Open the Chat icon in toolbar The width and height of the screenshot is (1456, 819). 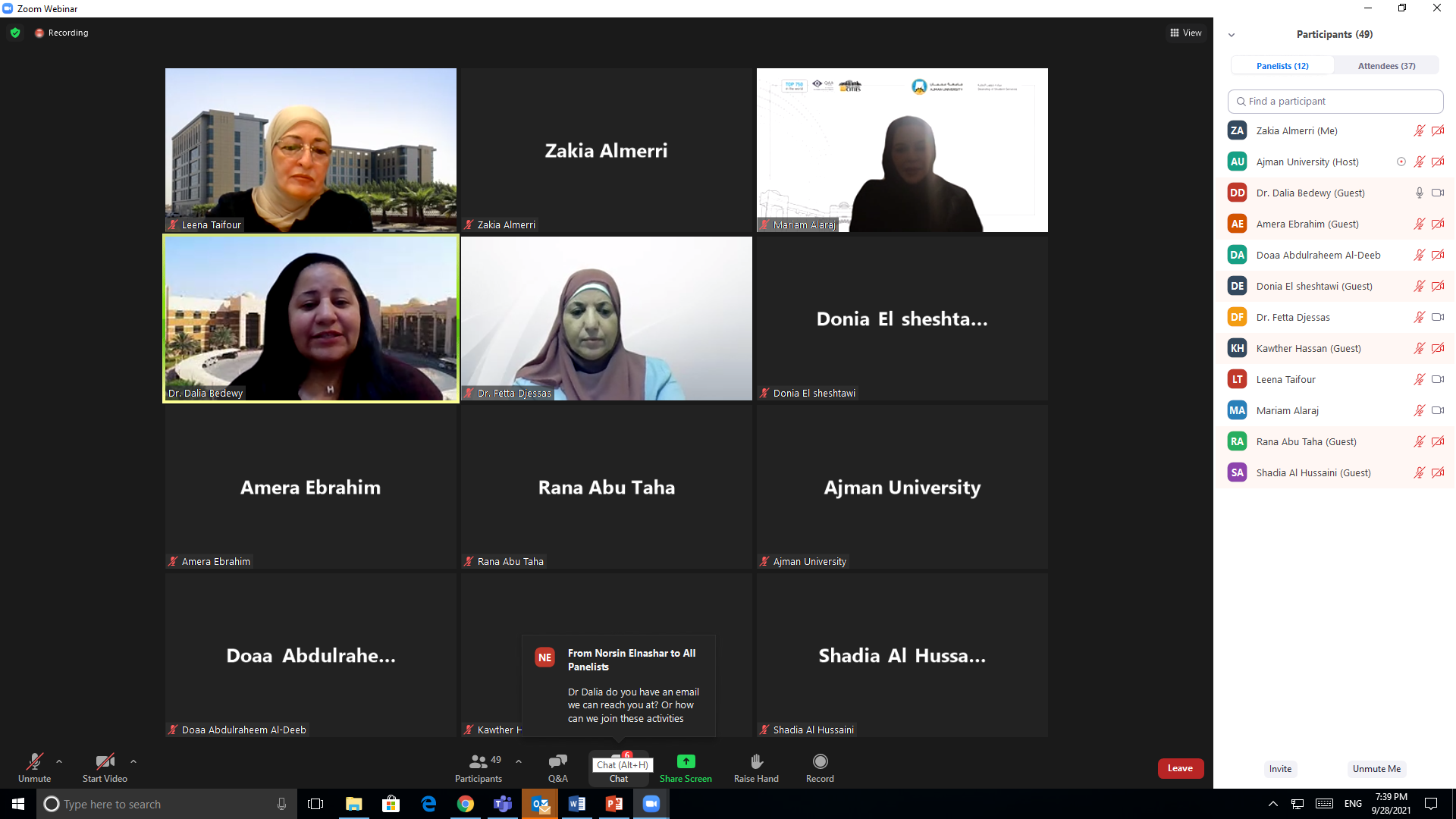point(619,761)
